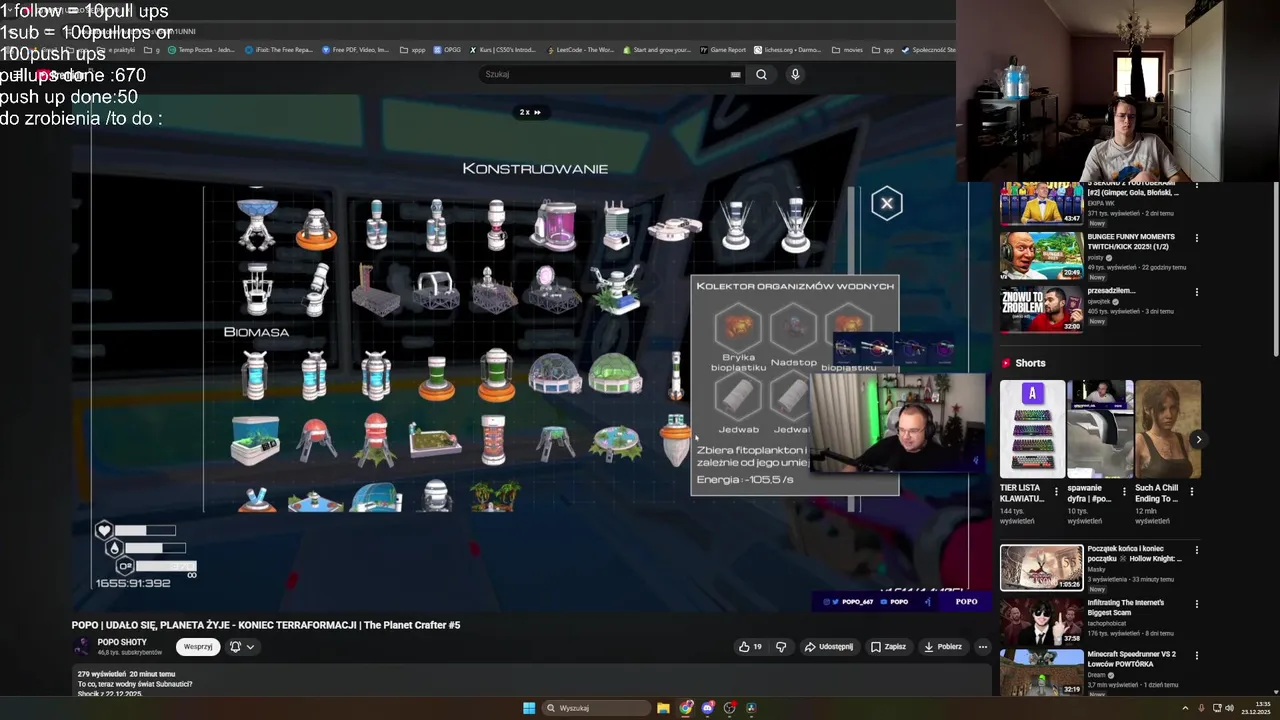This screenshot has height=720, width=1280.
Task: Dislike the video with thumbs down
Action: 781,647
